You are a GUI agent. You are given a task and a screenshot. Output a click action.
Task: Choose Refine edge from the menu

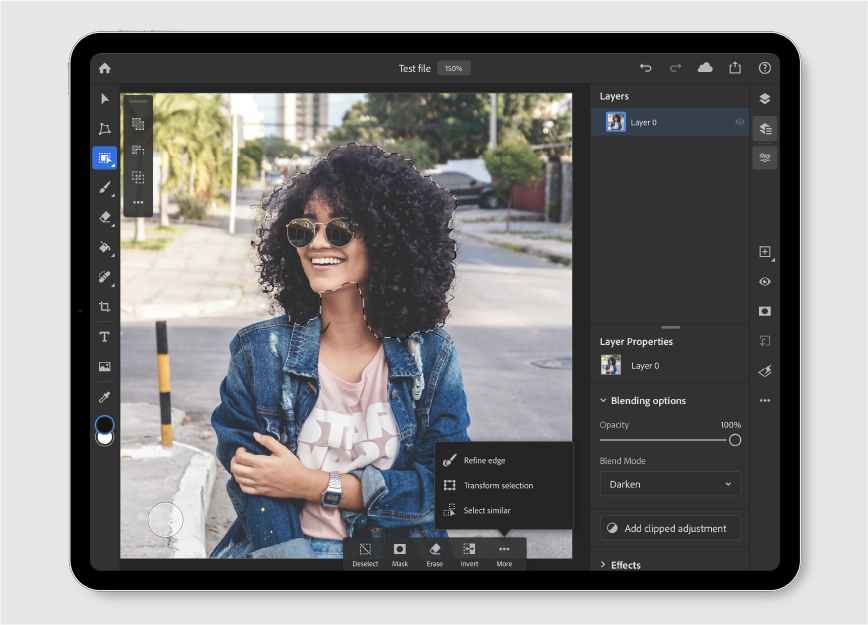[x=484, y=460]
